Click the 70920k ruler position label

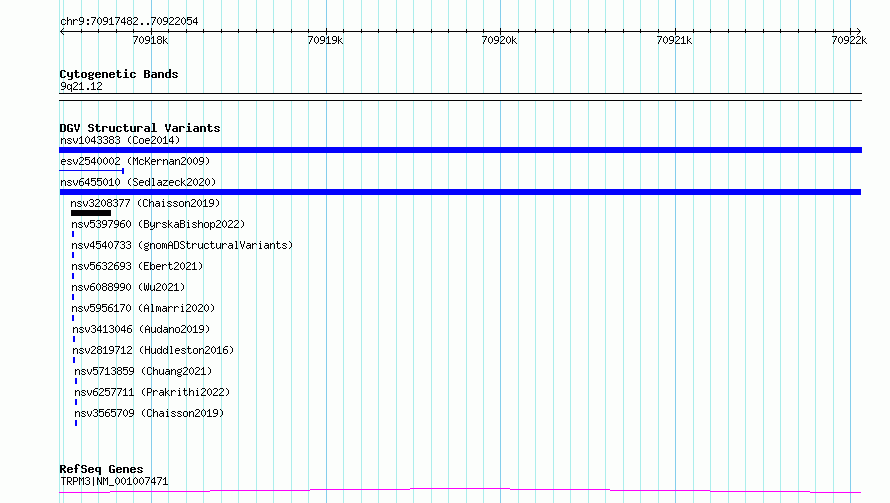click(x=499, y=40)
